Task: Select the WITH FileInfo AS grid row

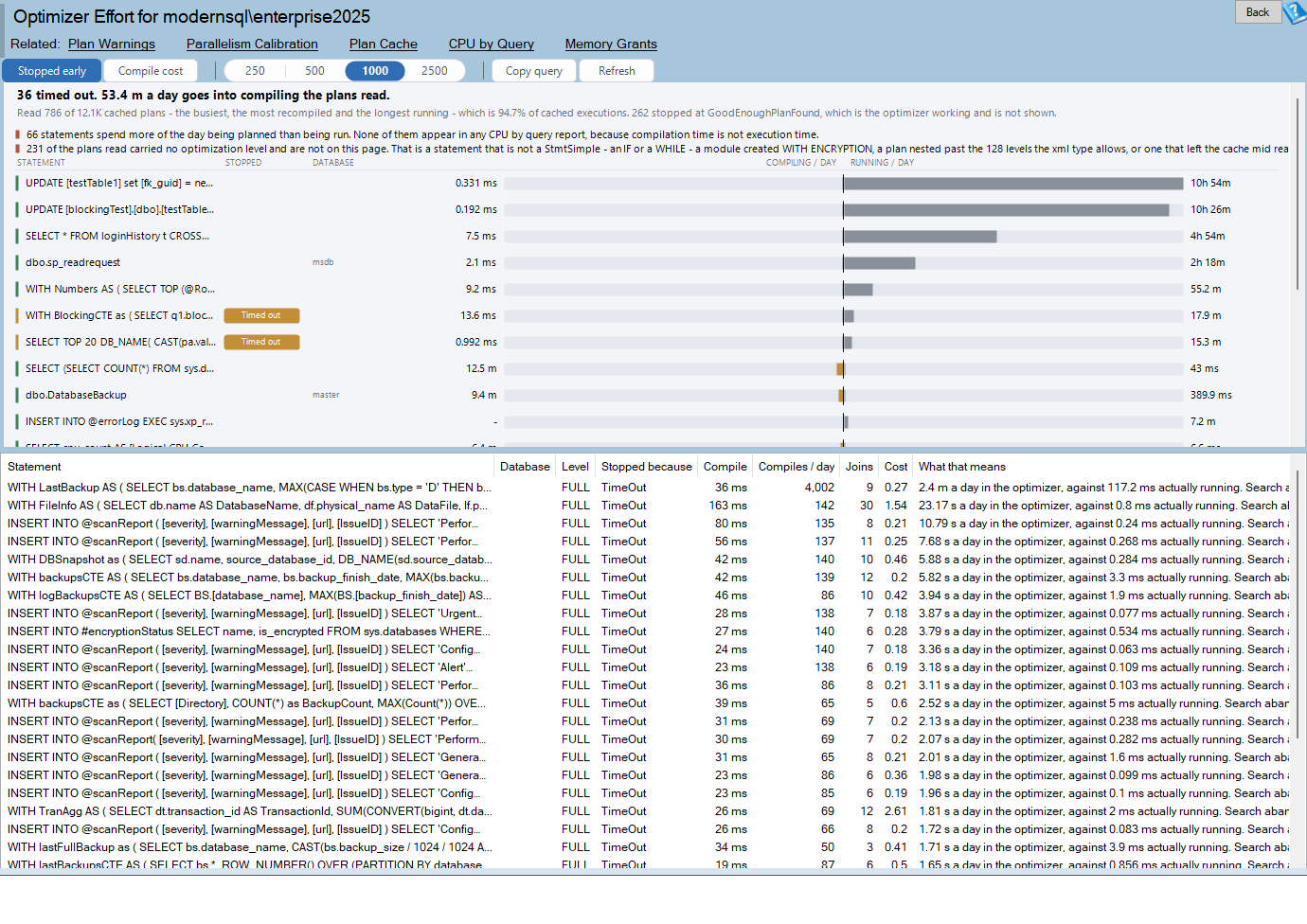Action: pos(647,506)
